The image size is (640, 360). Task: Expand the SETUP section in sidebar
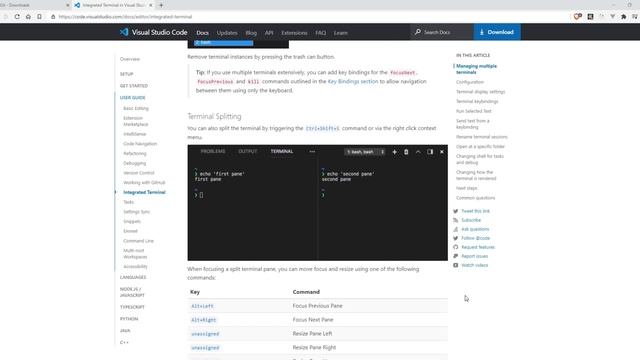(x=127, y=74)
